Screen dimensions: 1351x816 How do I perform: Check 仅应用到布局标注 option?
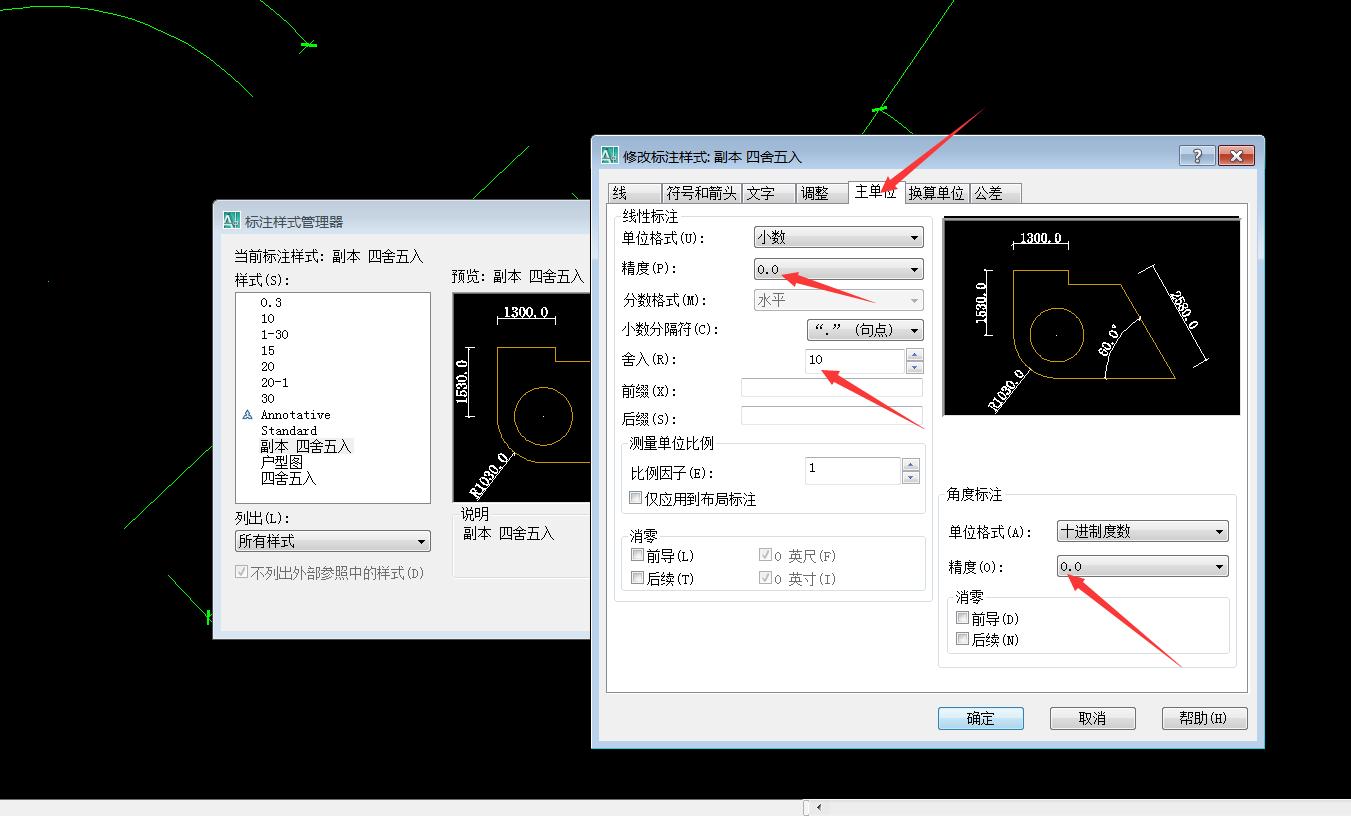(x=635, y=498)
